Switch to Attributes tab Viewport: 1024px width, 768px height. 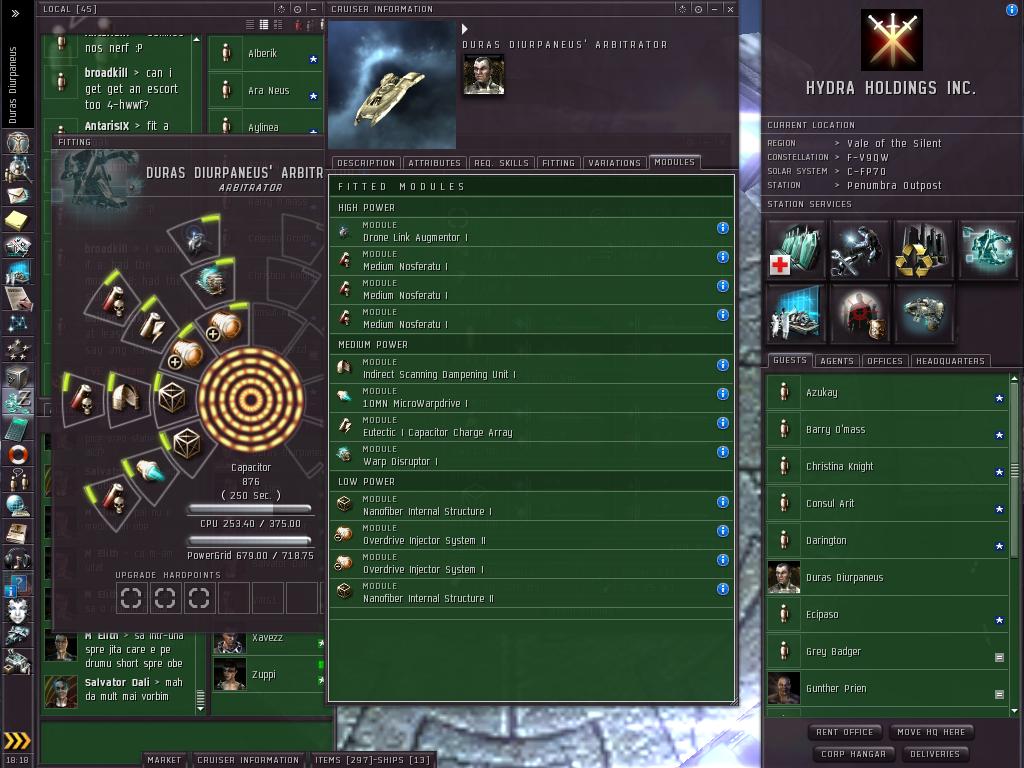[x=435, y=163]
